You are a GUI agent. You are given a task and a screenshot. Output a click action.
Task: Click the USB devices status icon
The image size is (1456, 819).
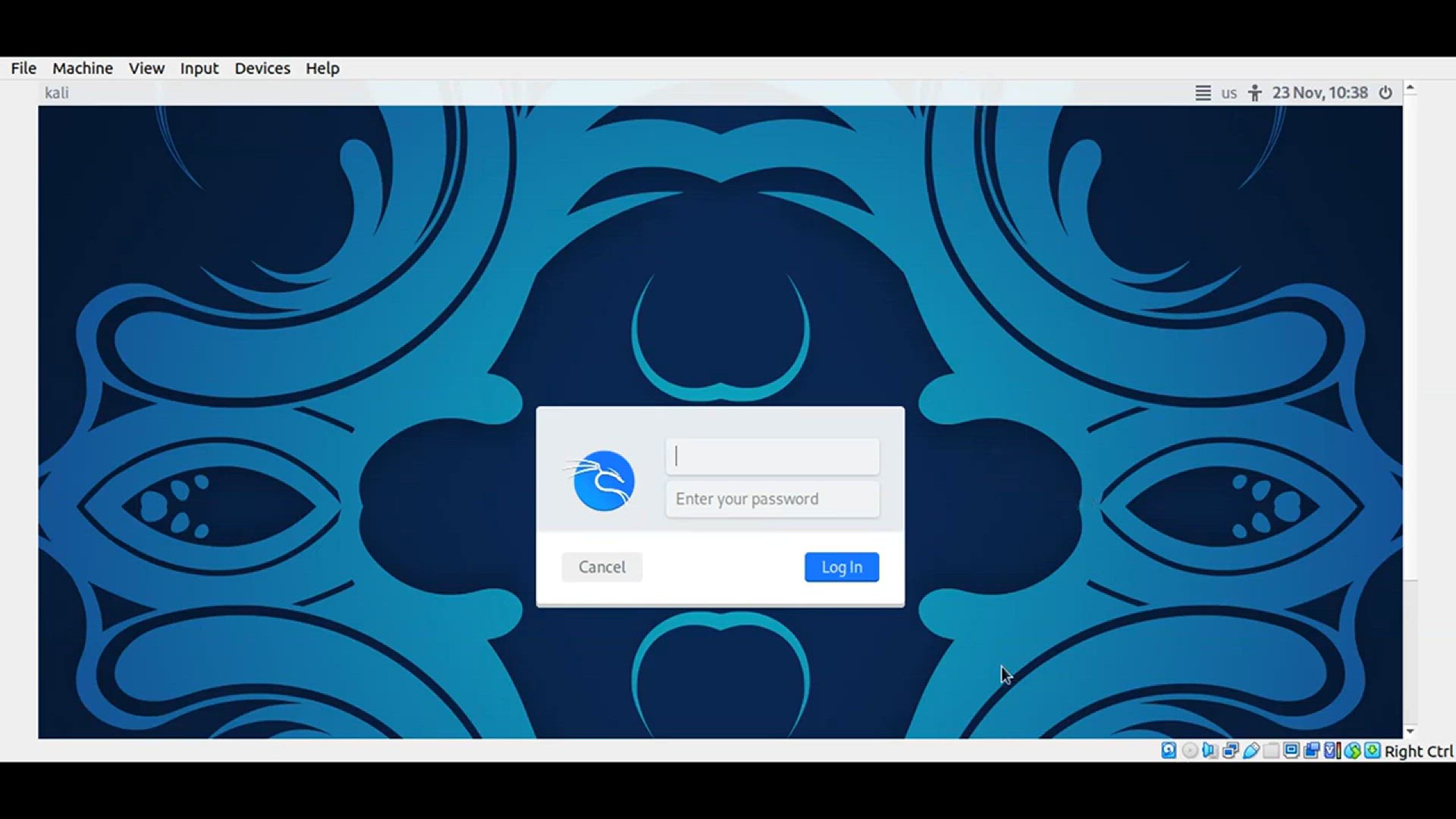(1251, 751)
